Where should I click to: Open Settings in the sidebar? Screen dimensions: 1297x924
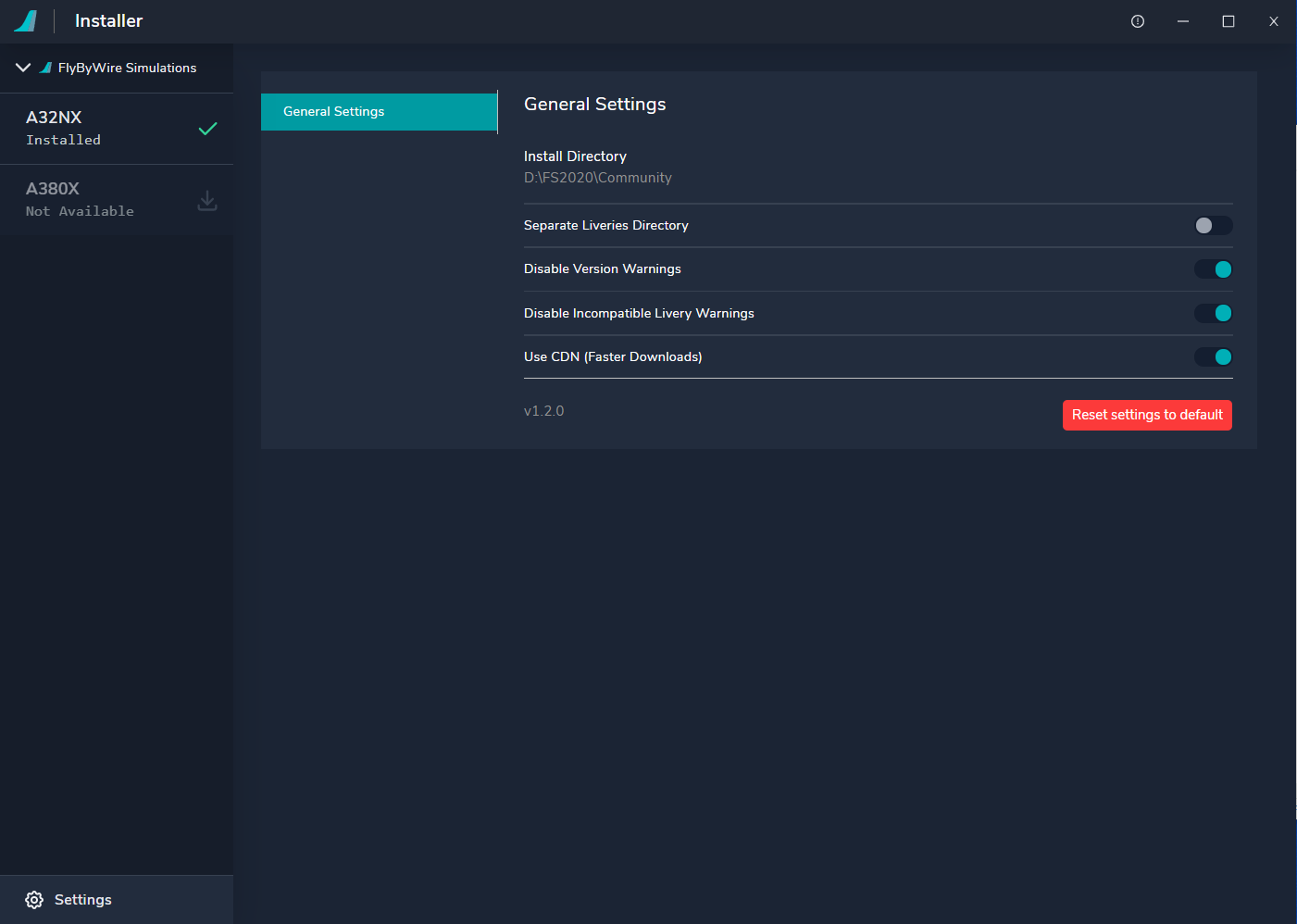point(117,900)
